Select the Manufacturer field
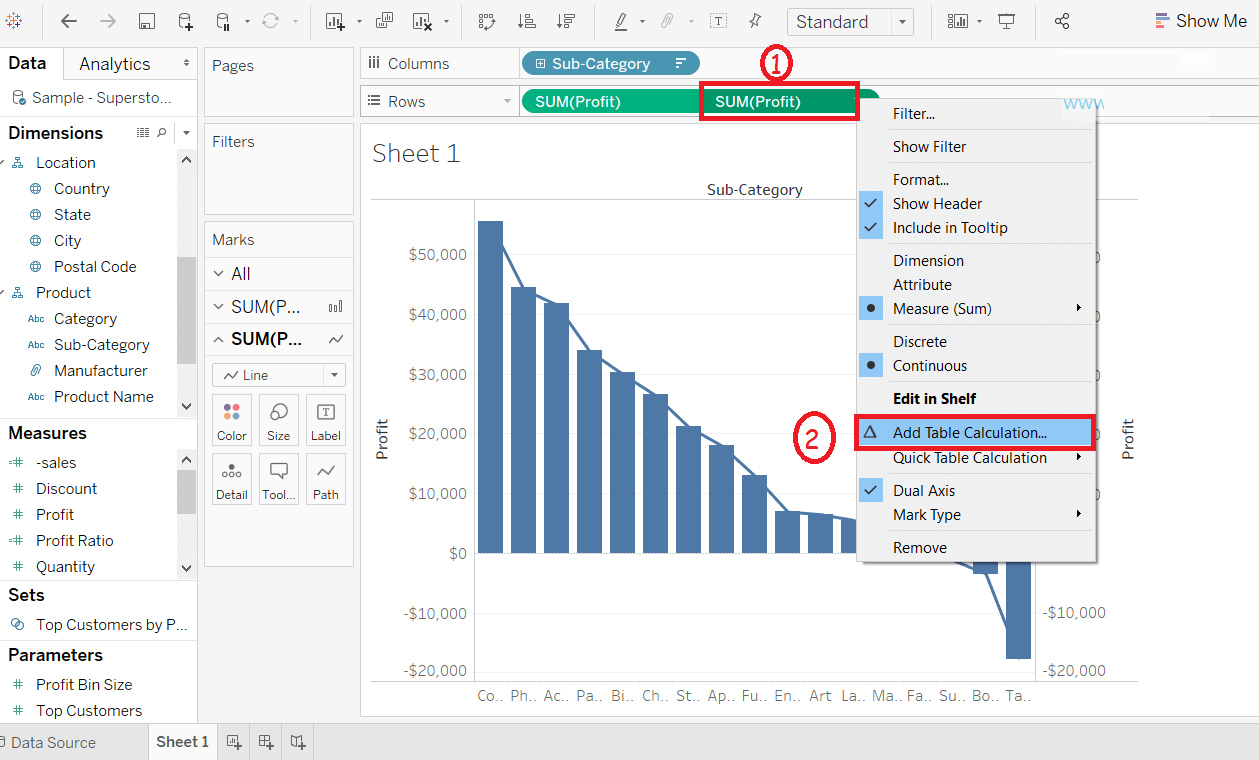This screenshot has width=1259, height=760. coord(101,371)
